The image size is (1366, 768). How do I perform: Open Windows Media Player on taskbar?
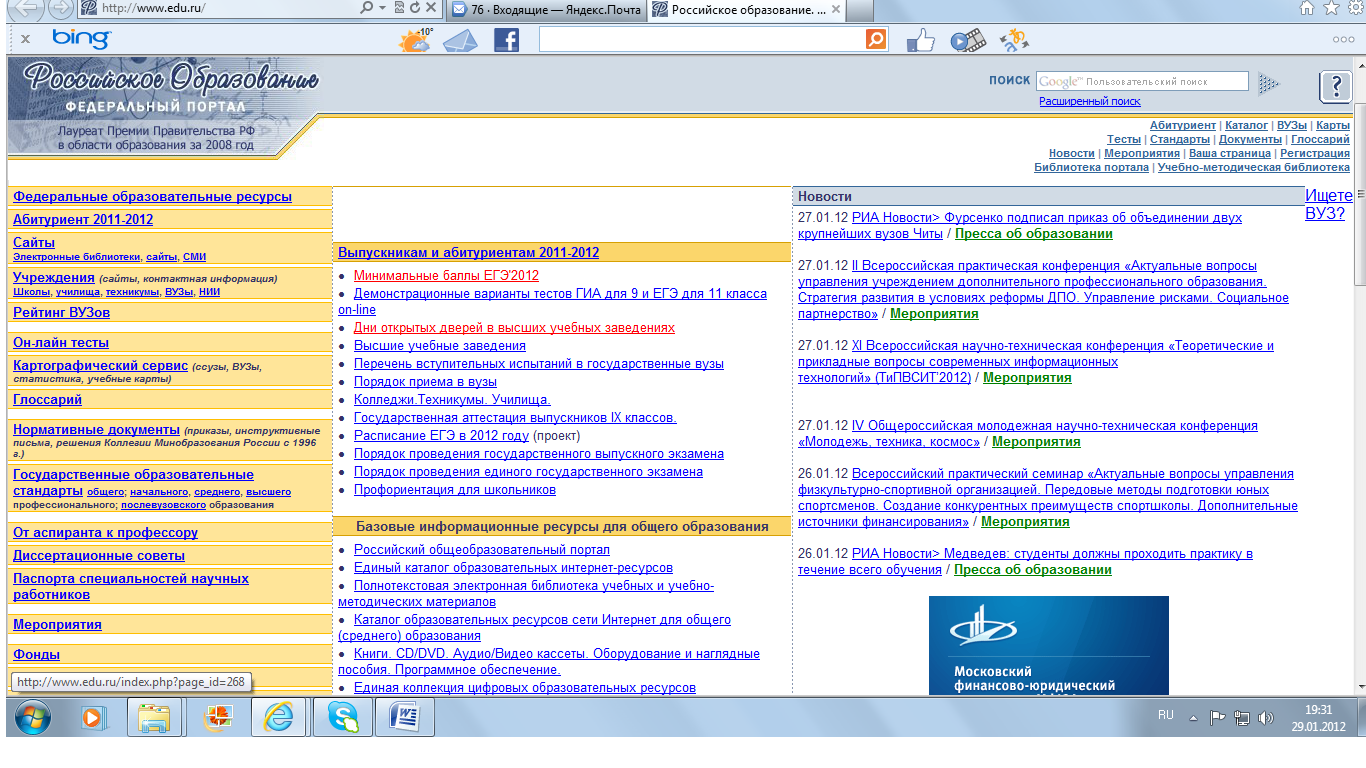93,717
